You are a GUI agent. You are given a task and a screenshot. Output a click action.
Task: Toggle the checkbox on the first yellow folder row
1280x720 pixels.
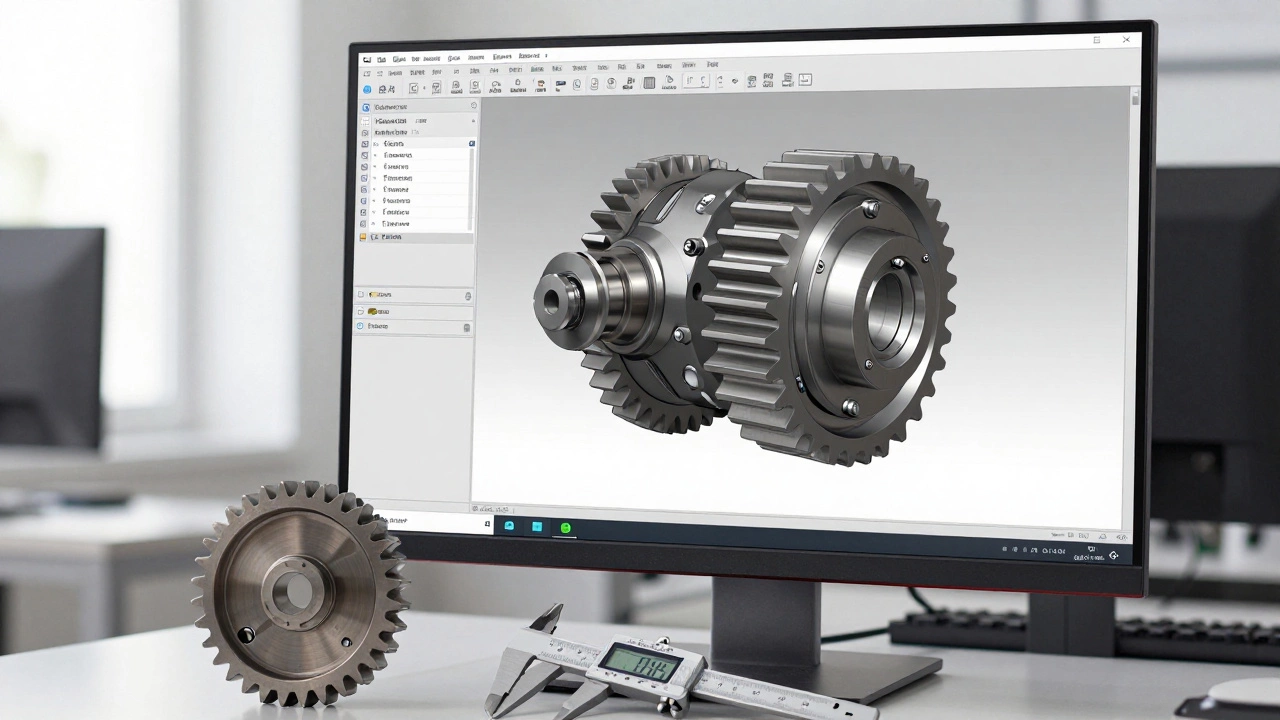[361, 295]
